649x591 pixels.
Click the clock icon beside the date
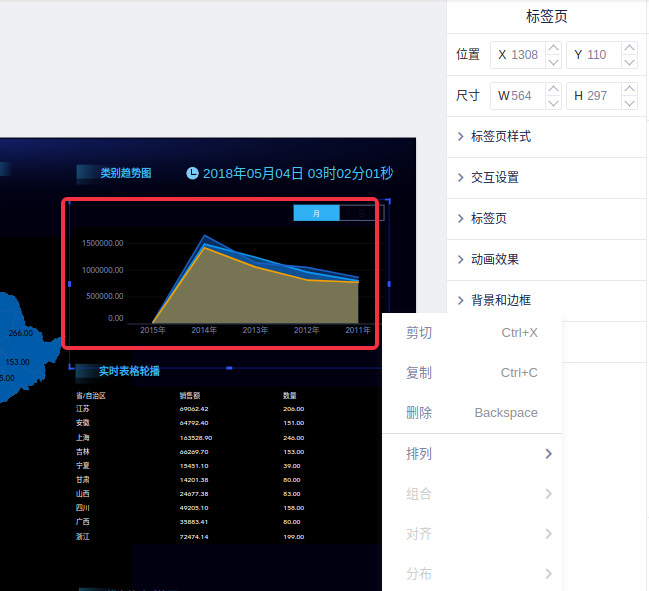pyautogui.click(x=192, y=173)
